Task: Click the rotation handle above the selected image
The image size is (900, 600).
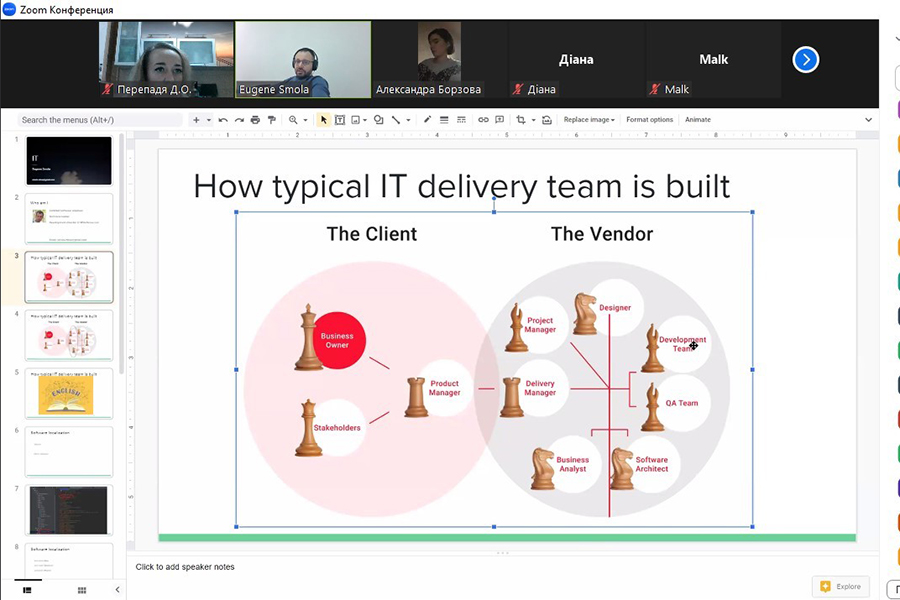Action: 494,199
